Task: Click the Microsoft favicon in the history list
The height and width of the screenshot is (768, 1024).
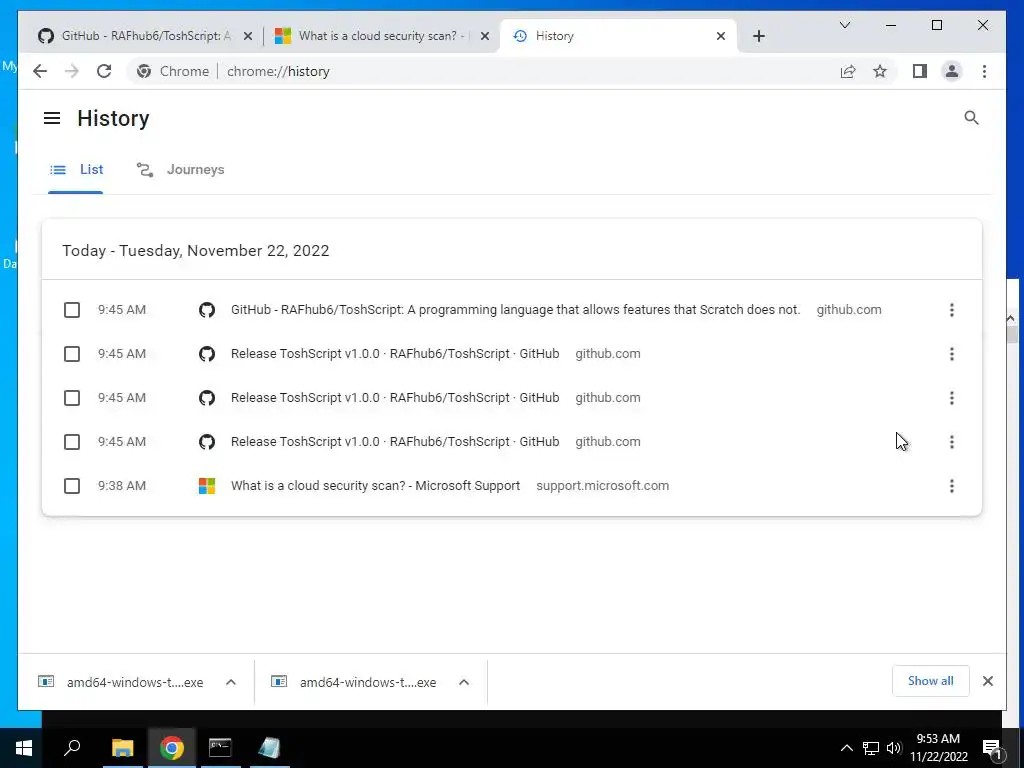Action: pyautogui.click(x=206, y=486)
